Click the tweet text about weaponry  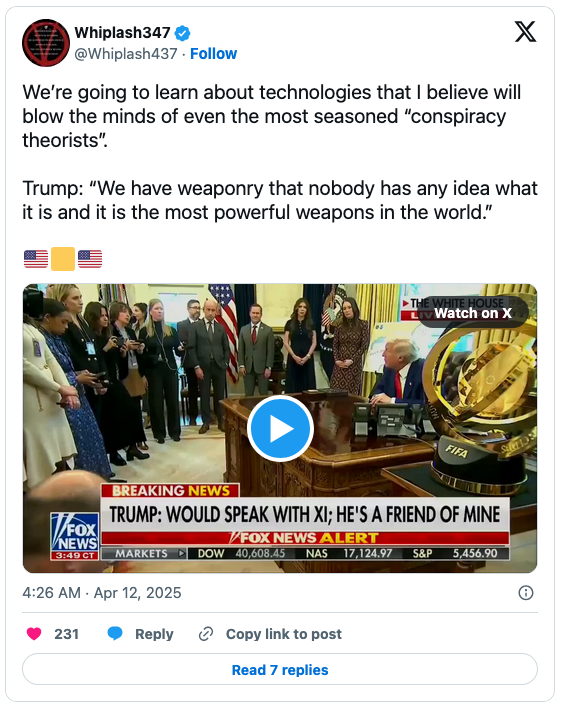click(x=280, y=200)
